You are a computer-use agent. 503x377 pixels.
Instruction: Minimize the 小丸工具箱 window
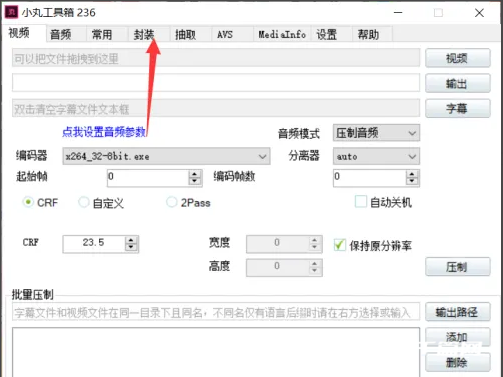(x=398, y=13)
